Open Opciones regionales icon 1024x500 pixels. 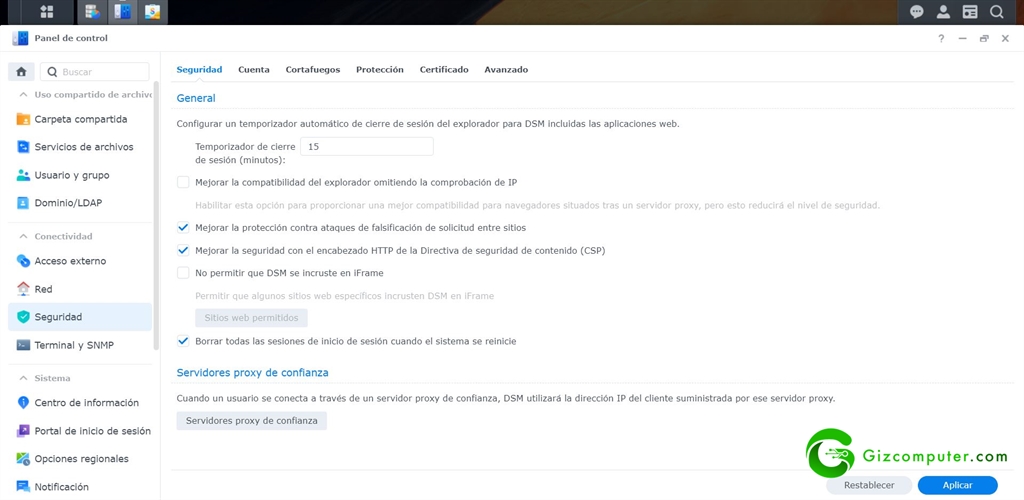24,458
